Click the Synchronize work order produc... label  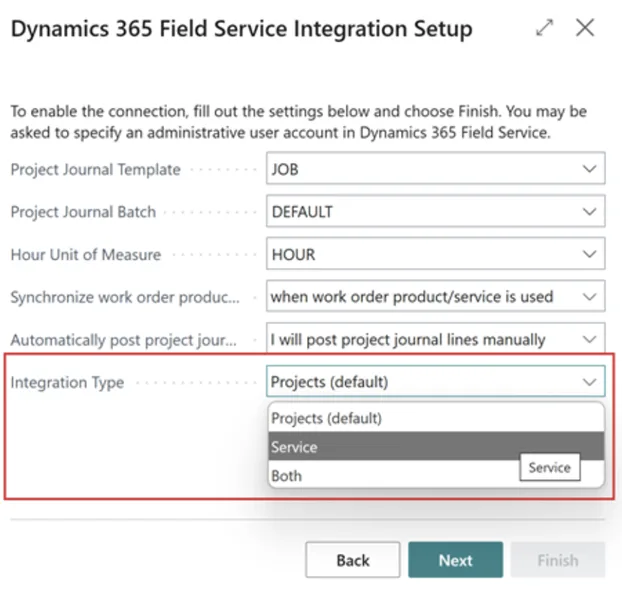(x=125, y=297)
